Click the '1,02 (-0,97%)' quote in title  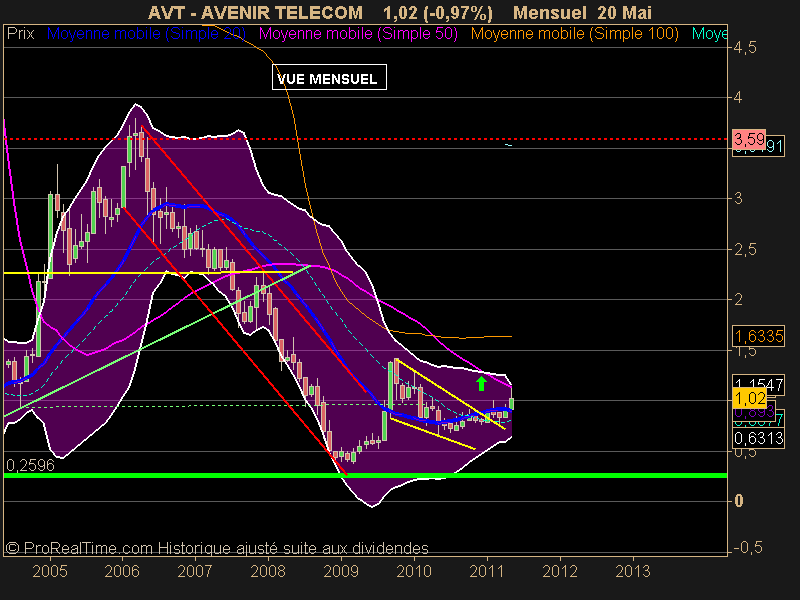pos(438,12)
